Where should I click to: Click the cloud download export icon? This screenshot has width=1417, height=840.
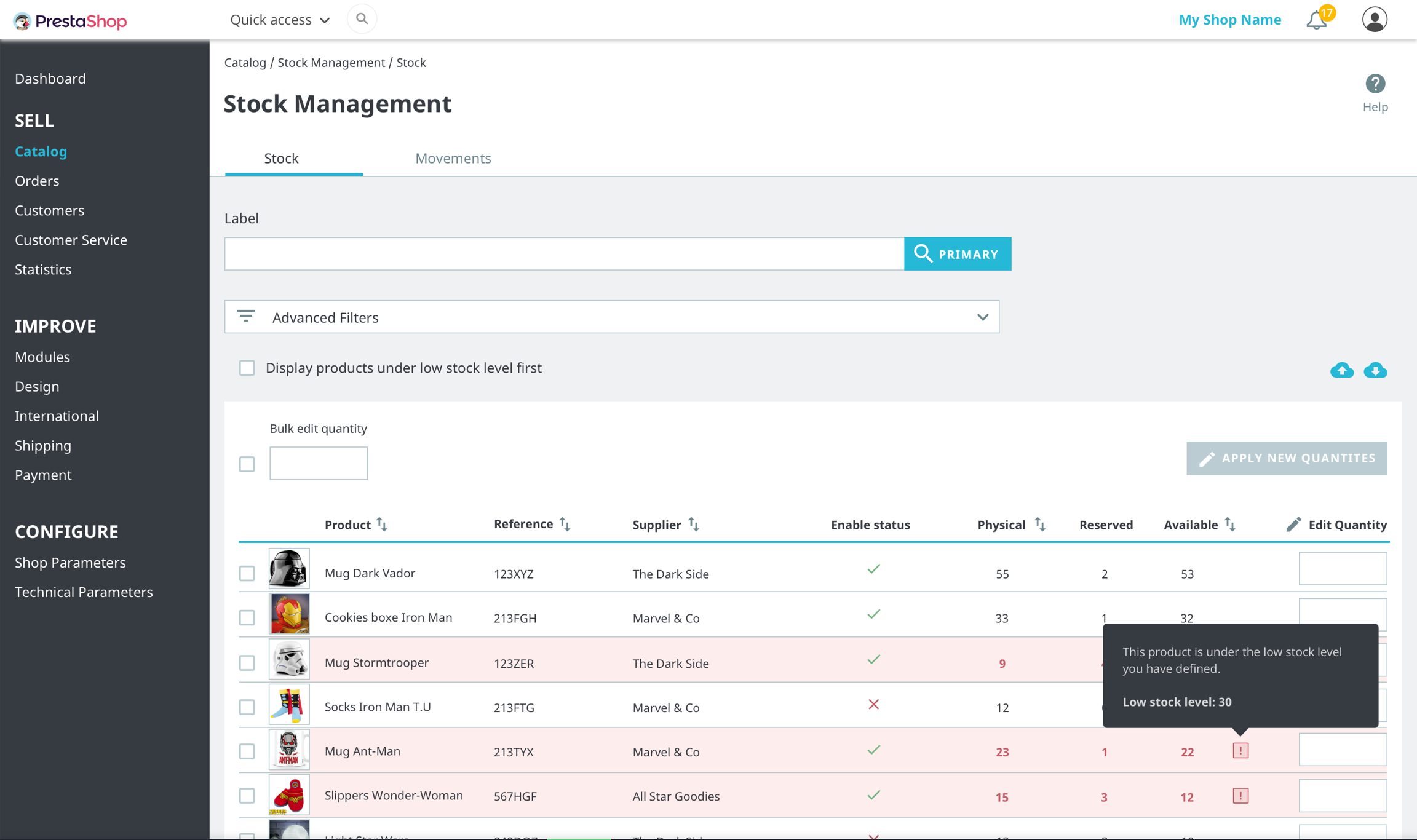point(1375,370)
